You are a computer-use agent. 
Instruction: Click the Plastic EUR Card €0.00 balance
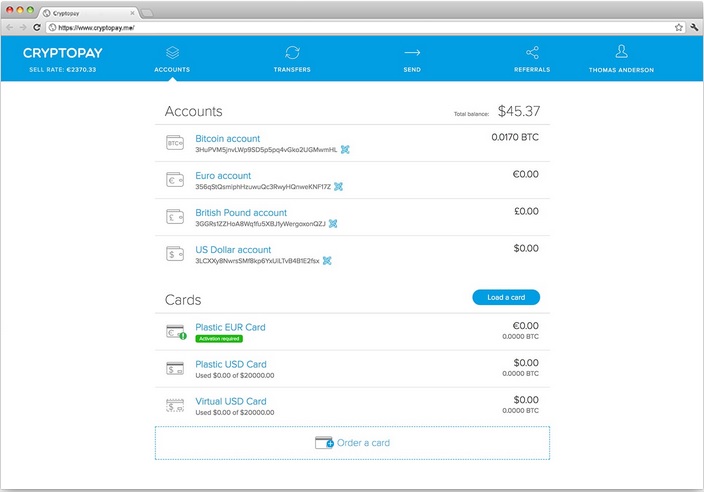pyautogui.click(x=526, y=325)
